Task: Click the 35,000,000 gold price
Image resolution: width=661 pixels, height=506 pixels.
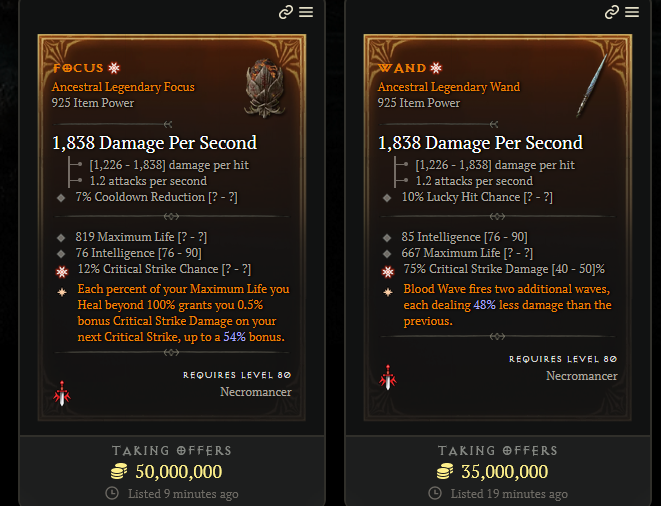Action: pyautogui.click(x=504, y=472)
